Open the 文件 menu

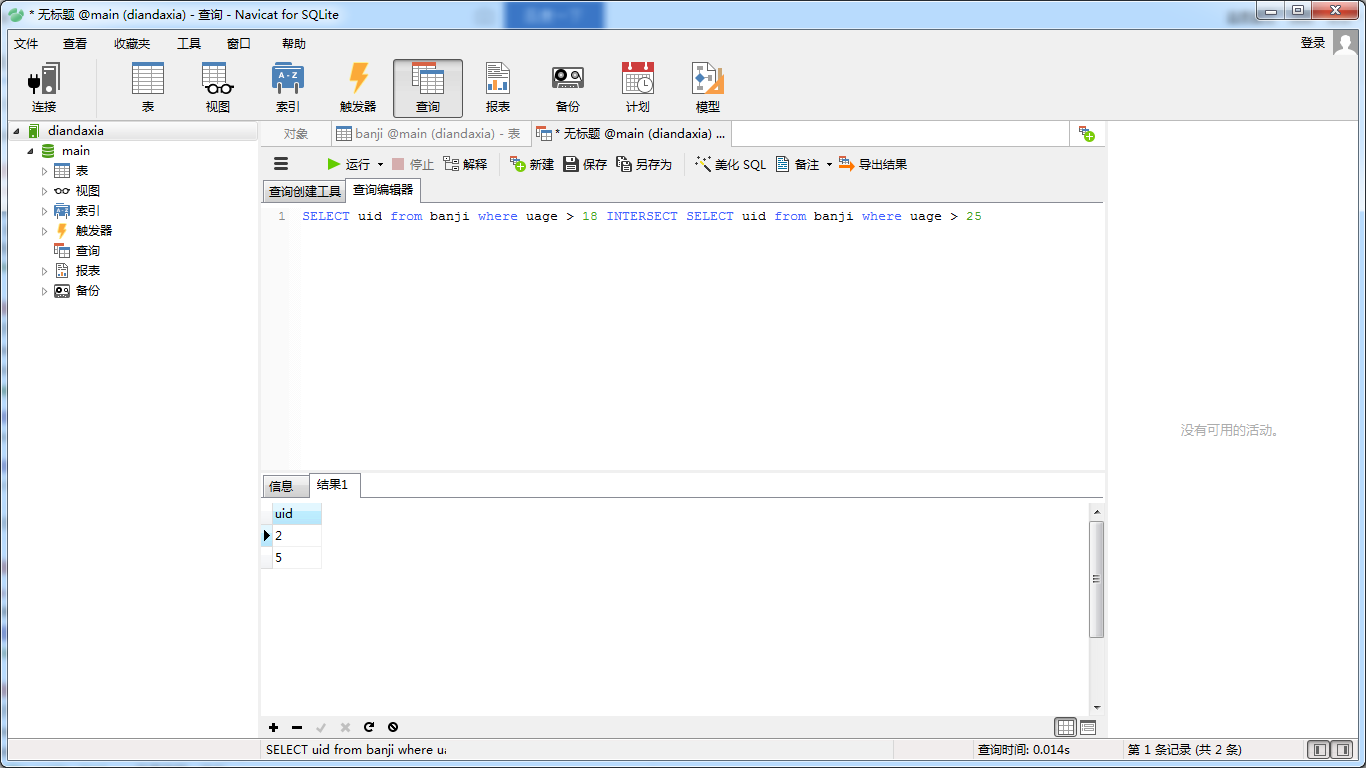26,43
